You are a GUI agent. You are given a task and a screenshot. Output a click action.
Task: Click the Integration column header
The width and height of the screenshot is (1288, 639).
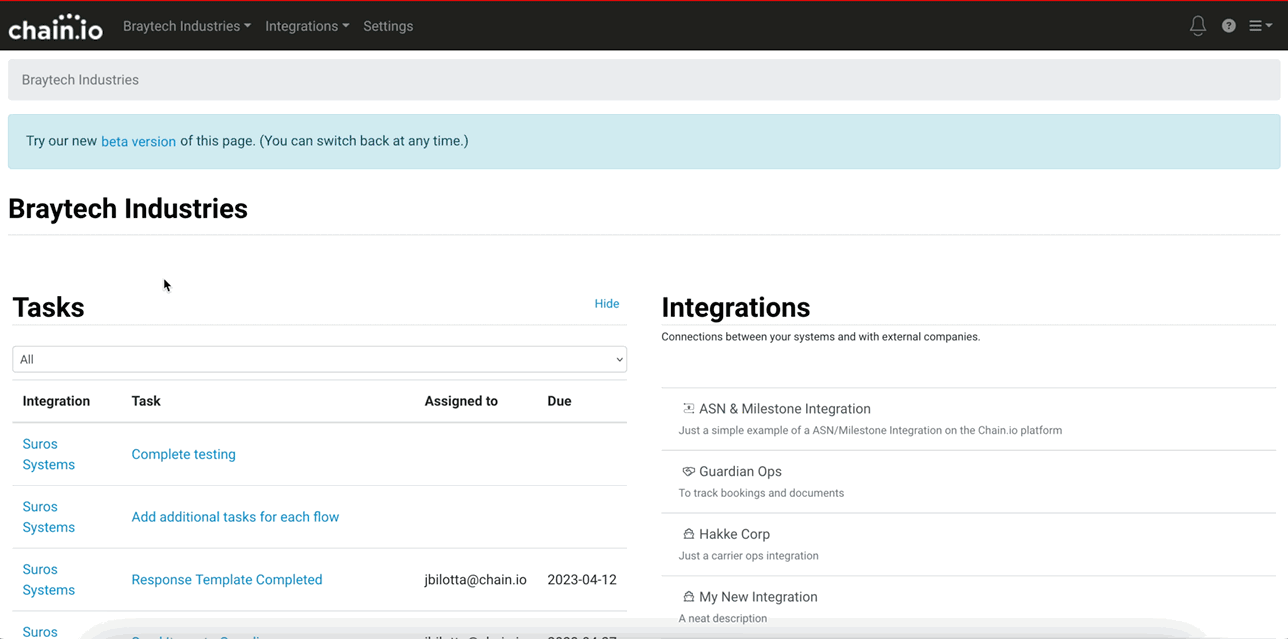[56, 401]
